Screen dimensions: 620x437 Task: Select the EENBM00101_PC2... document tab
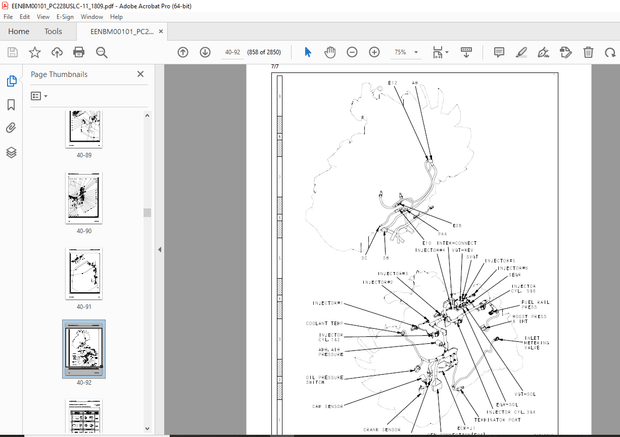[x=122, y=32]
